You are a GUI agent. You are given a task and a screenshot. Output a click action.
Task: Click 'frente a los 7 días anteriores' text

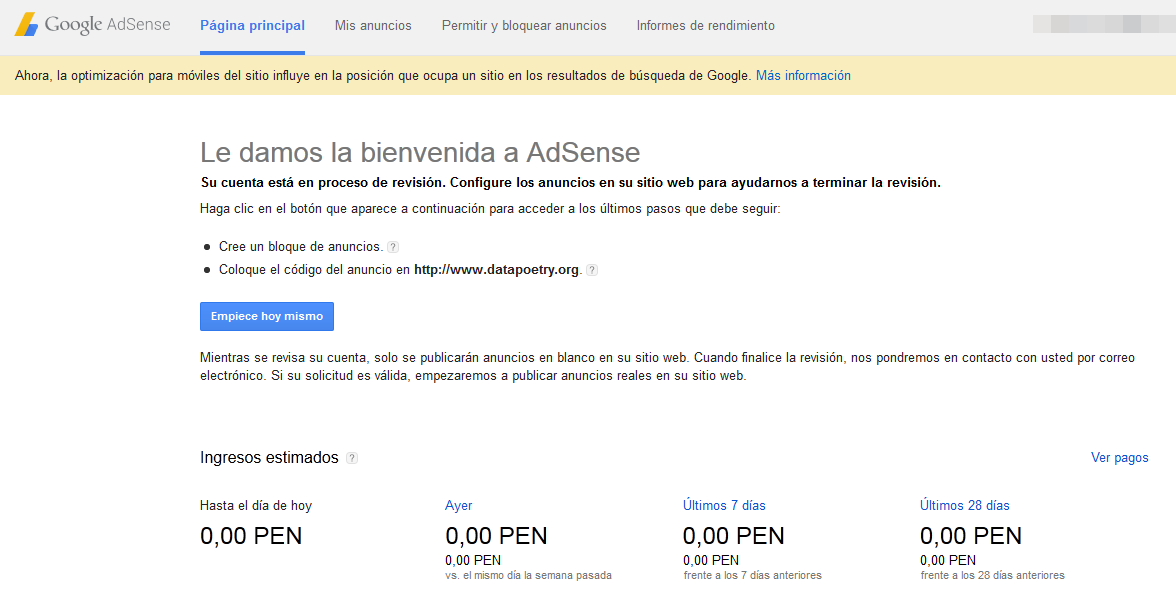tap(752, 575)
